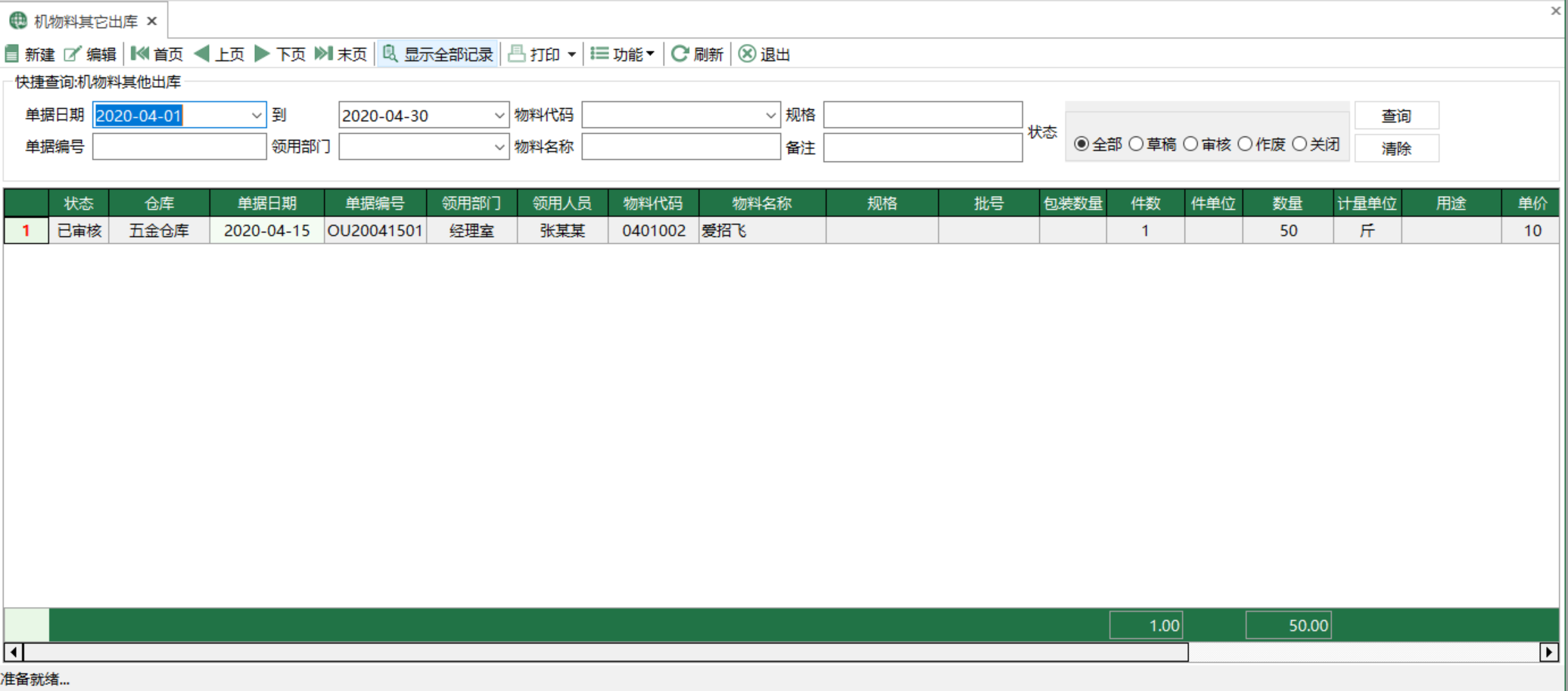Screen dimensions: 1568x691
Task: Open the start date 2020-04-01 dropdown
Action: coord(257,115)
